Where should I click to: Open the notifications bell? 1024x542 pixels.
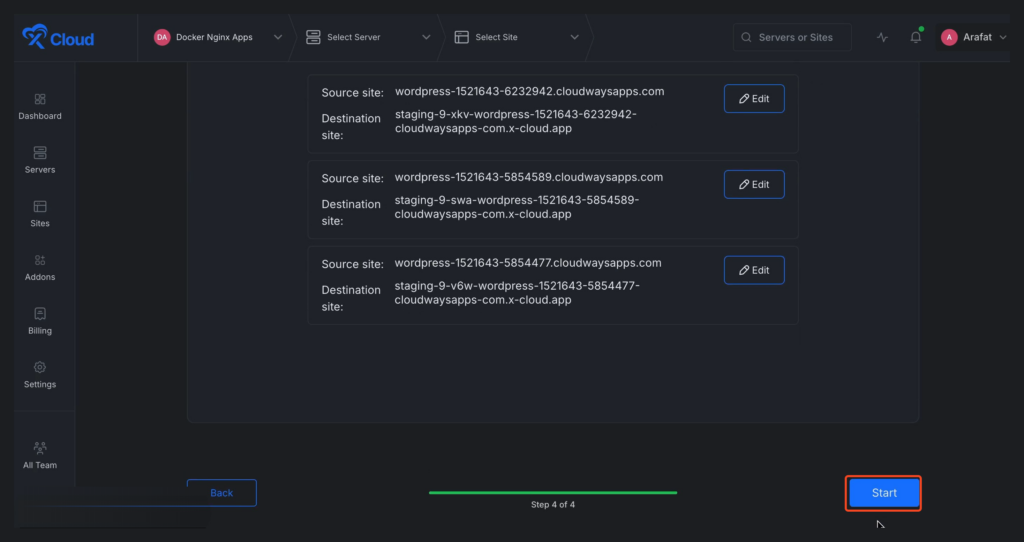(916, 38)
